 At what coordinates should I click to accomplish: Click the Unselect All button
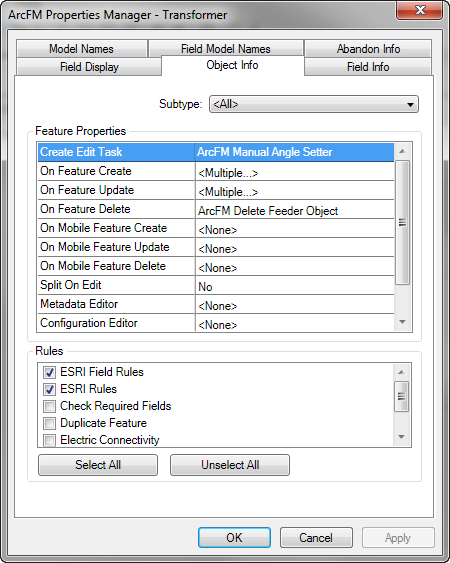[230, 465]
